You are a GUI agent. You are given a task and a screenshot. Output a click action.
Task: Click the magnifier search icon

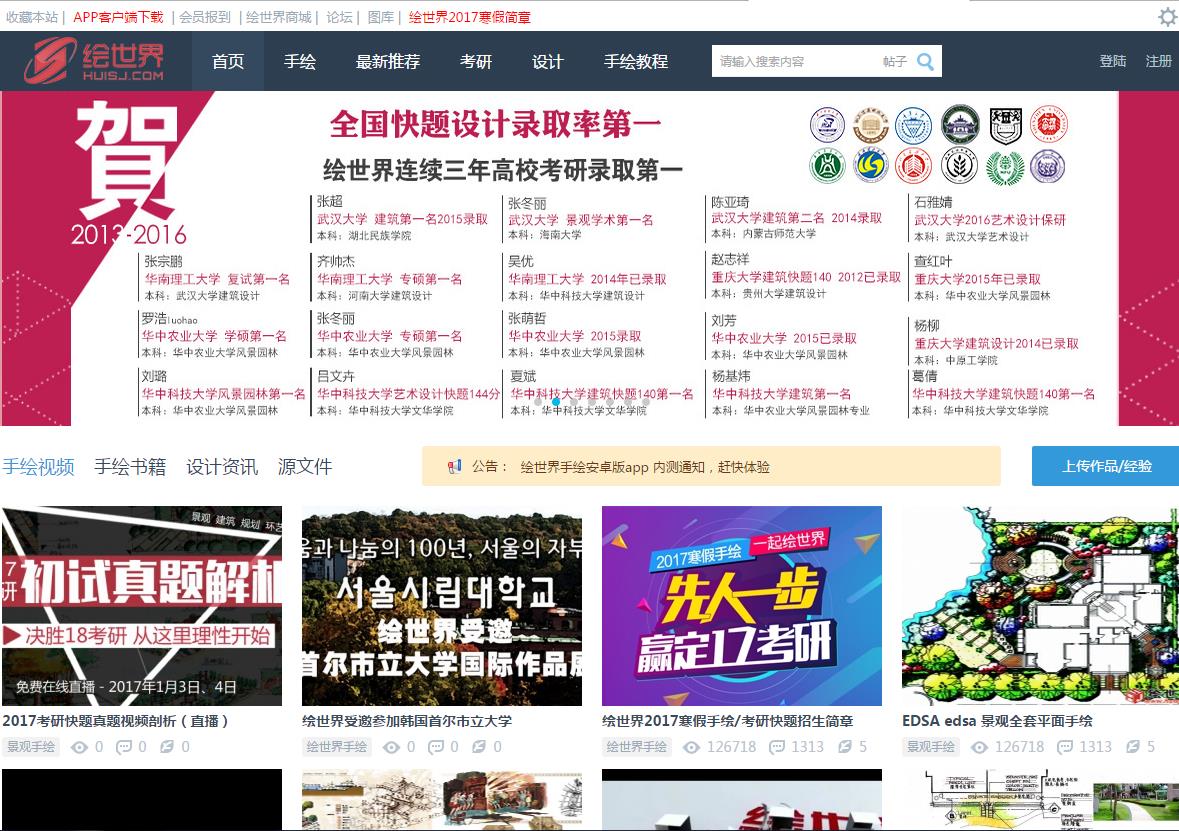pos(926,62)
